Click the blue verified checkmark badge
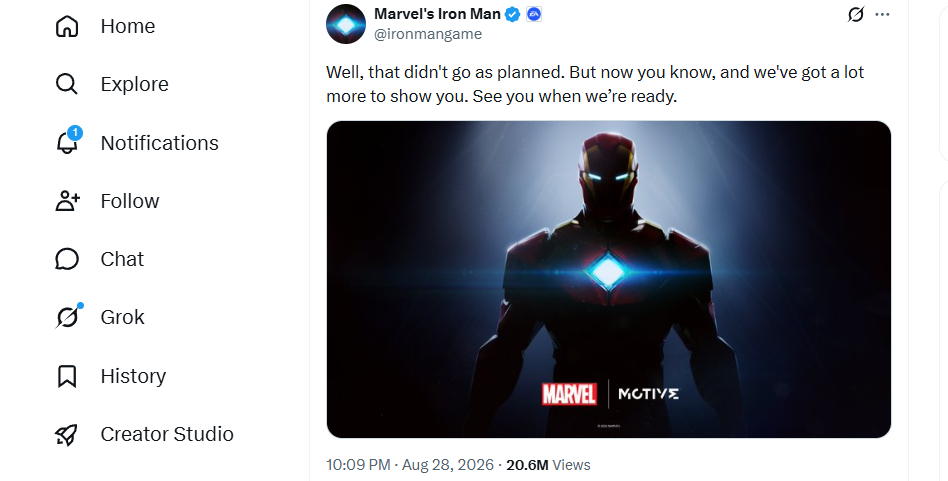Image resolution: width=948 pixels, height=481 pixels. click(x=513, y=15)
